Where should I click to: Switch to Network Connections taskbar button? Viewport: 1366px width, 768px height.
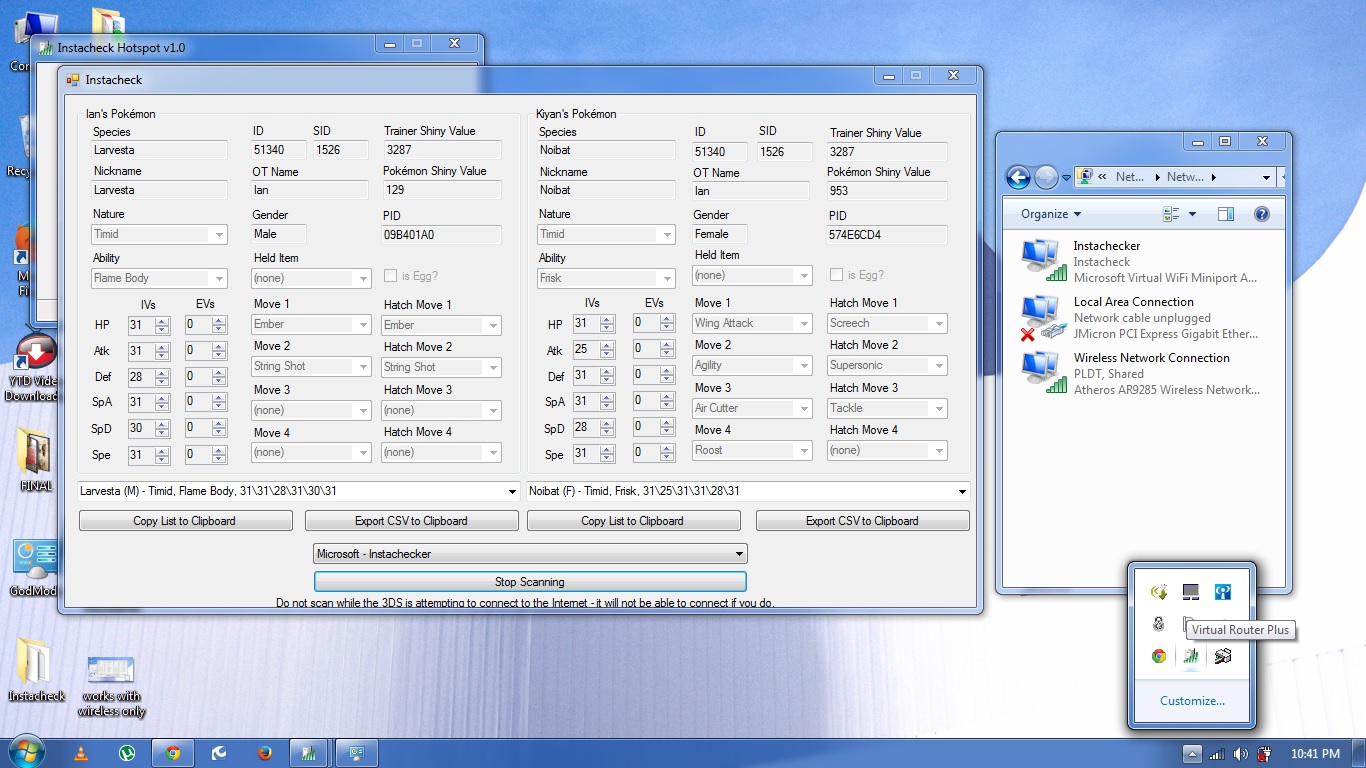tap(356, 753)
